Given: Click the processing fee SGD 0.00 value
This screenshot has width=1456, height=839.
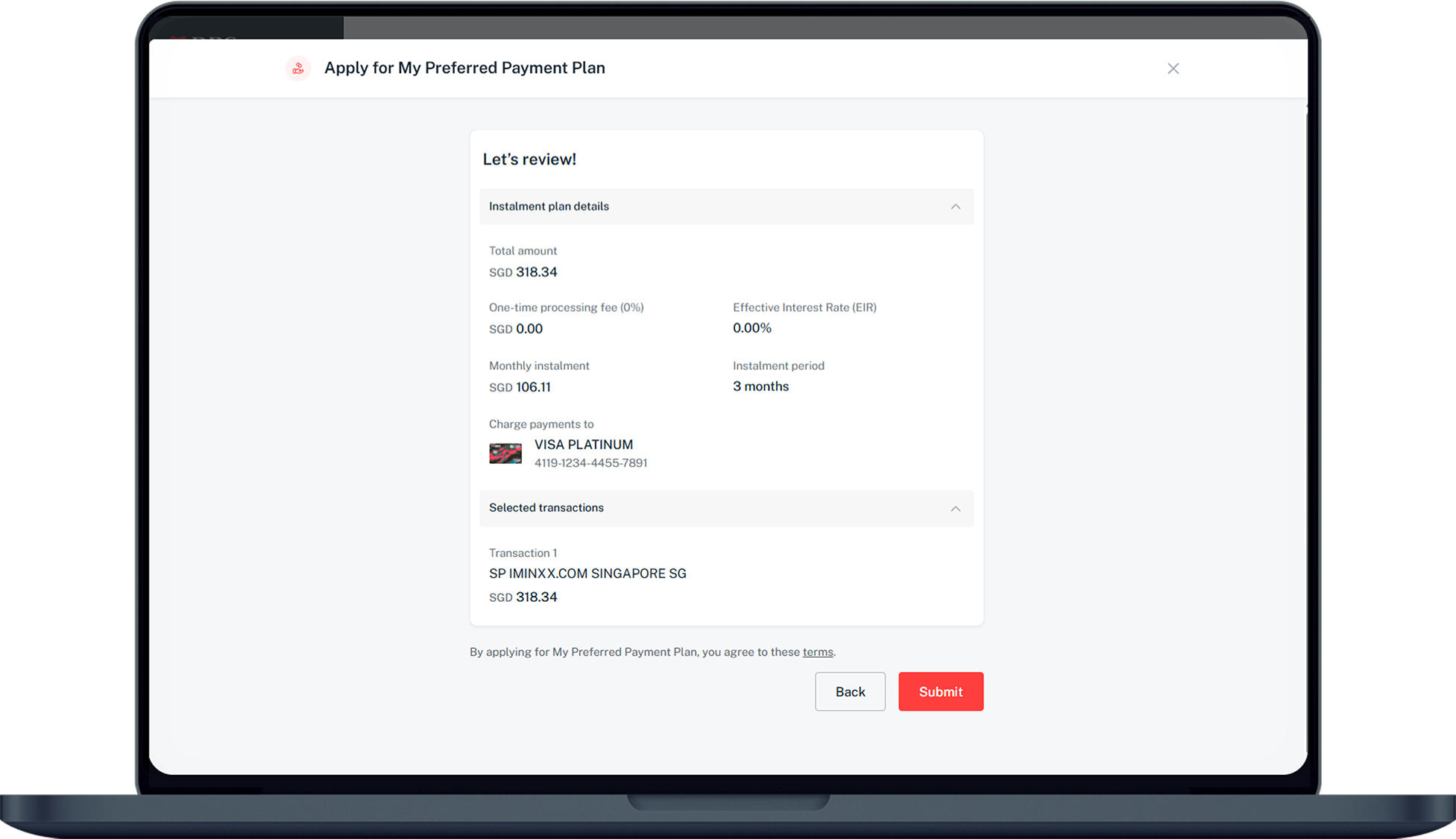Looking at the screenshot, I should [x=516, y=329].
